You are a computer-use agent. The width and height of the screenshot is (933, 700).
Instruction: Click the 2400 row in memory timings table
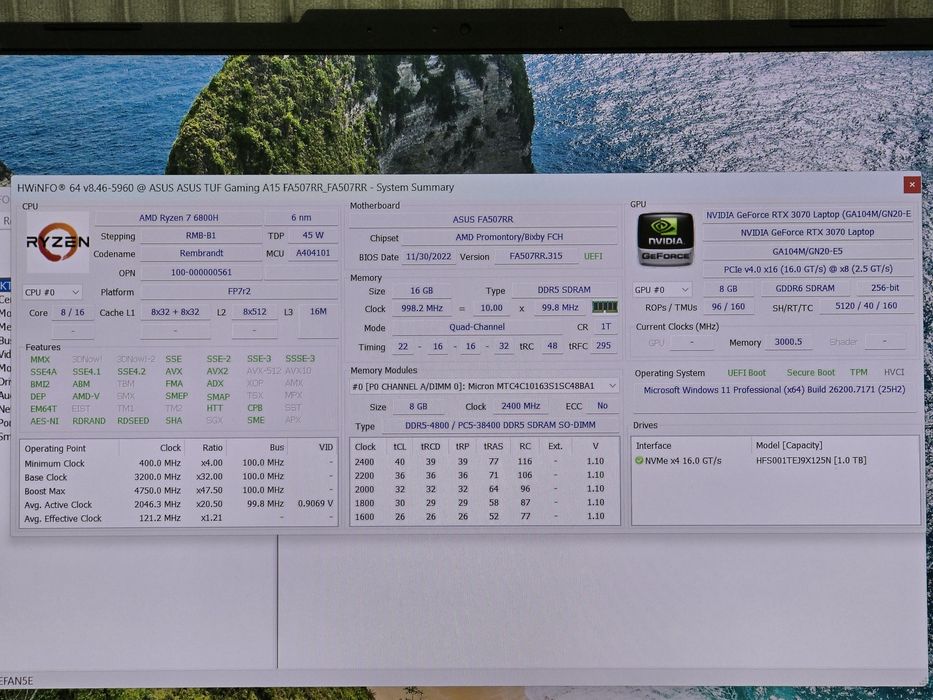[x=484, y=462]
